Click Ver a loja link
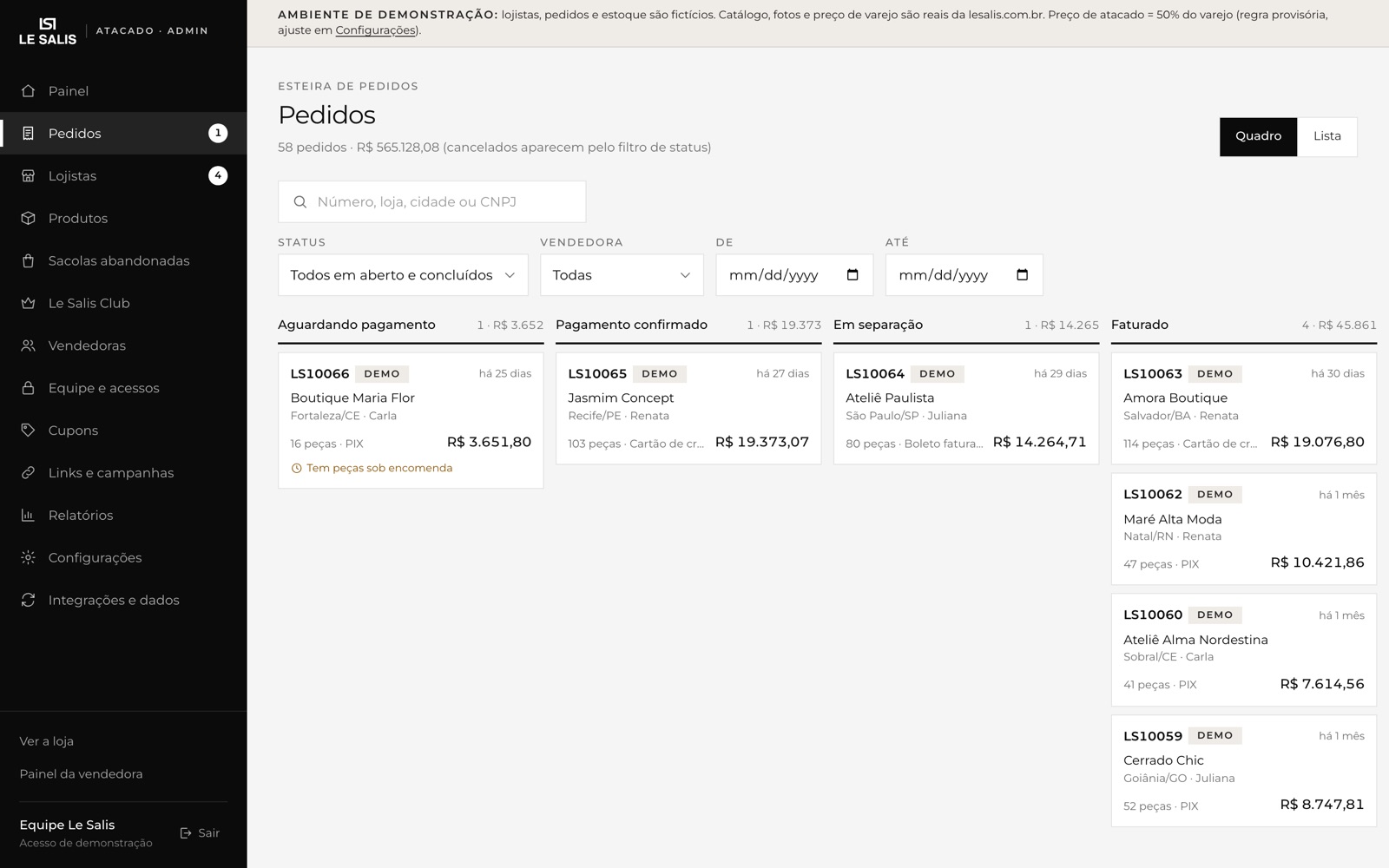1389x868 pixels. click(47, 741)
